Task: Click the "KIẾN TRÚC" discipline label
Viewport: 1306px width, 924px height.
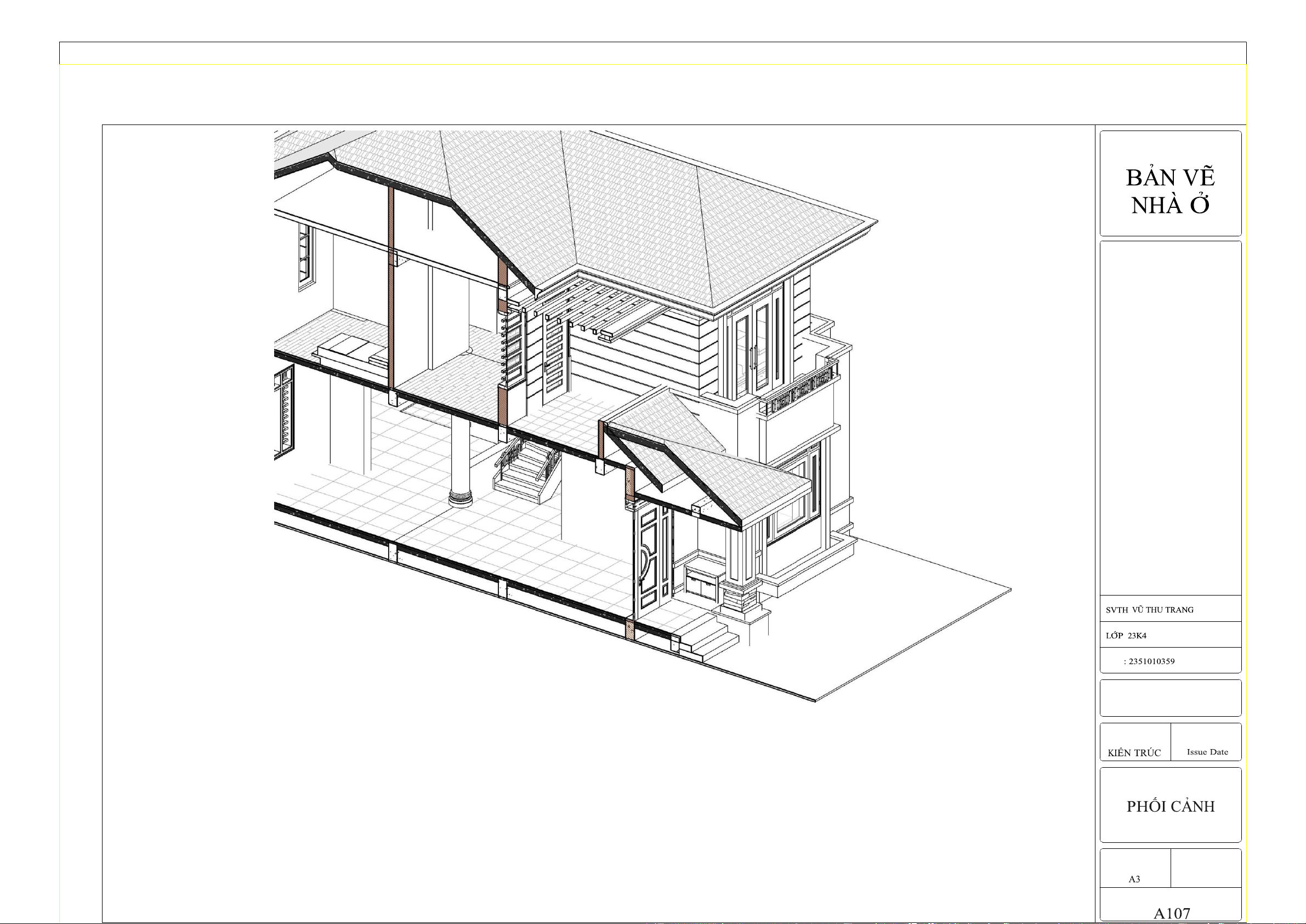Action: (x=1134, y=752)
